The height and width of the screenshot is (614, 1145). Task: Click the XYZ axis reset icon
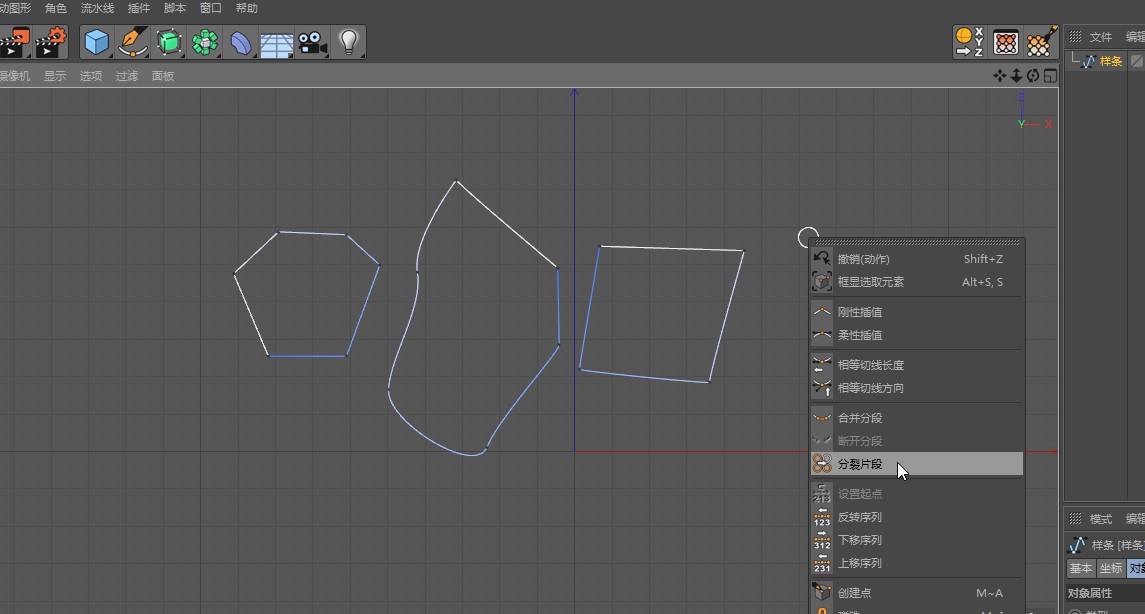pyautogui.click(x=970, y=42)
